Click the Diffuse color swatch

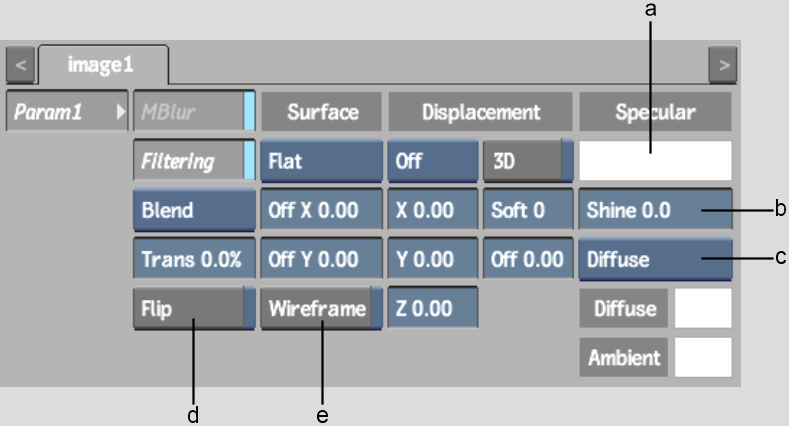tap(703, 309)
